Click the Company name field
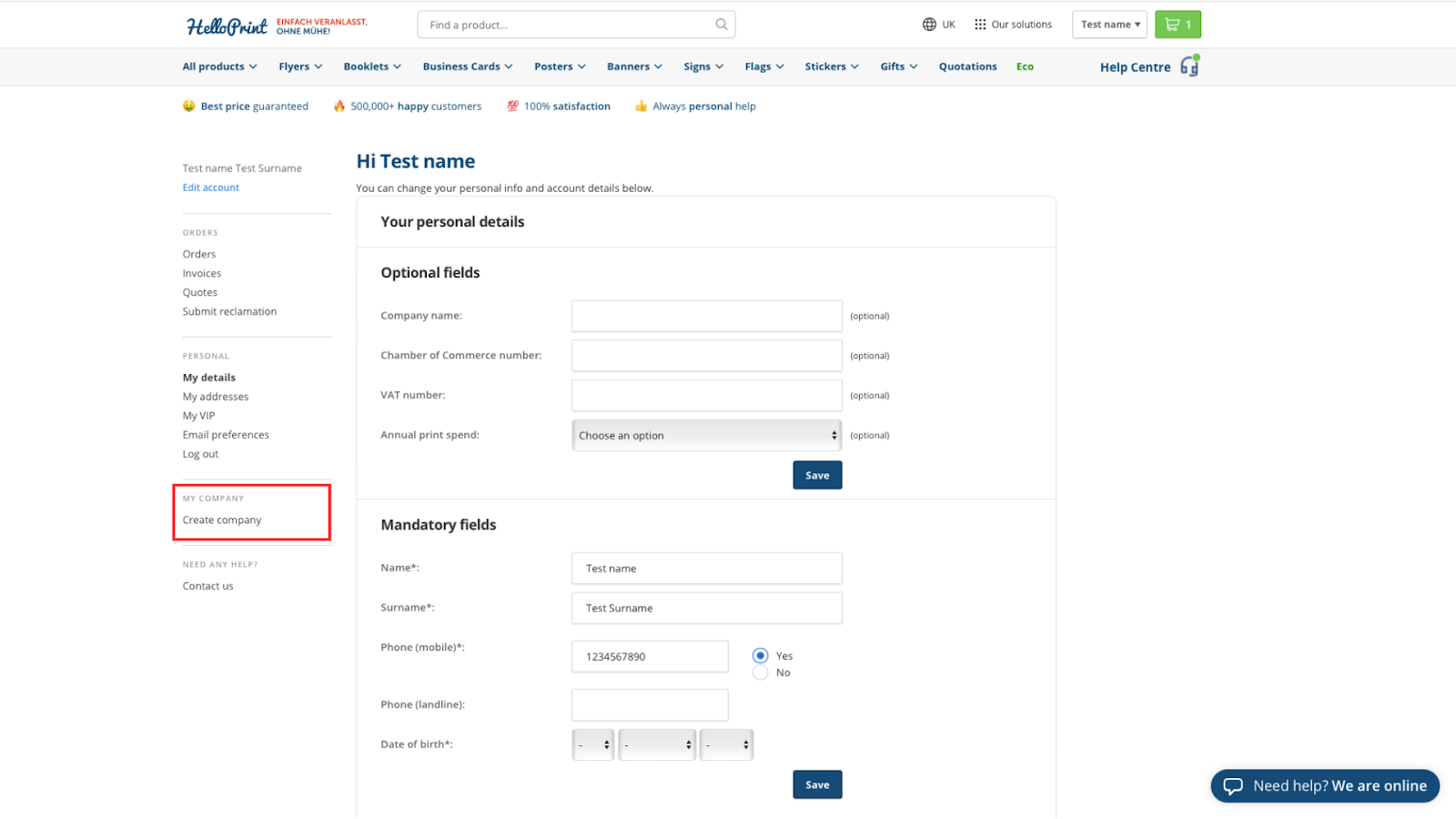1456x819 pixels. [x=707, y=316]
